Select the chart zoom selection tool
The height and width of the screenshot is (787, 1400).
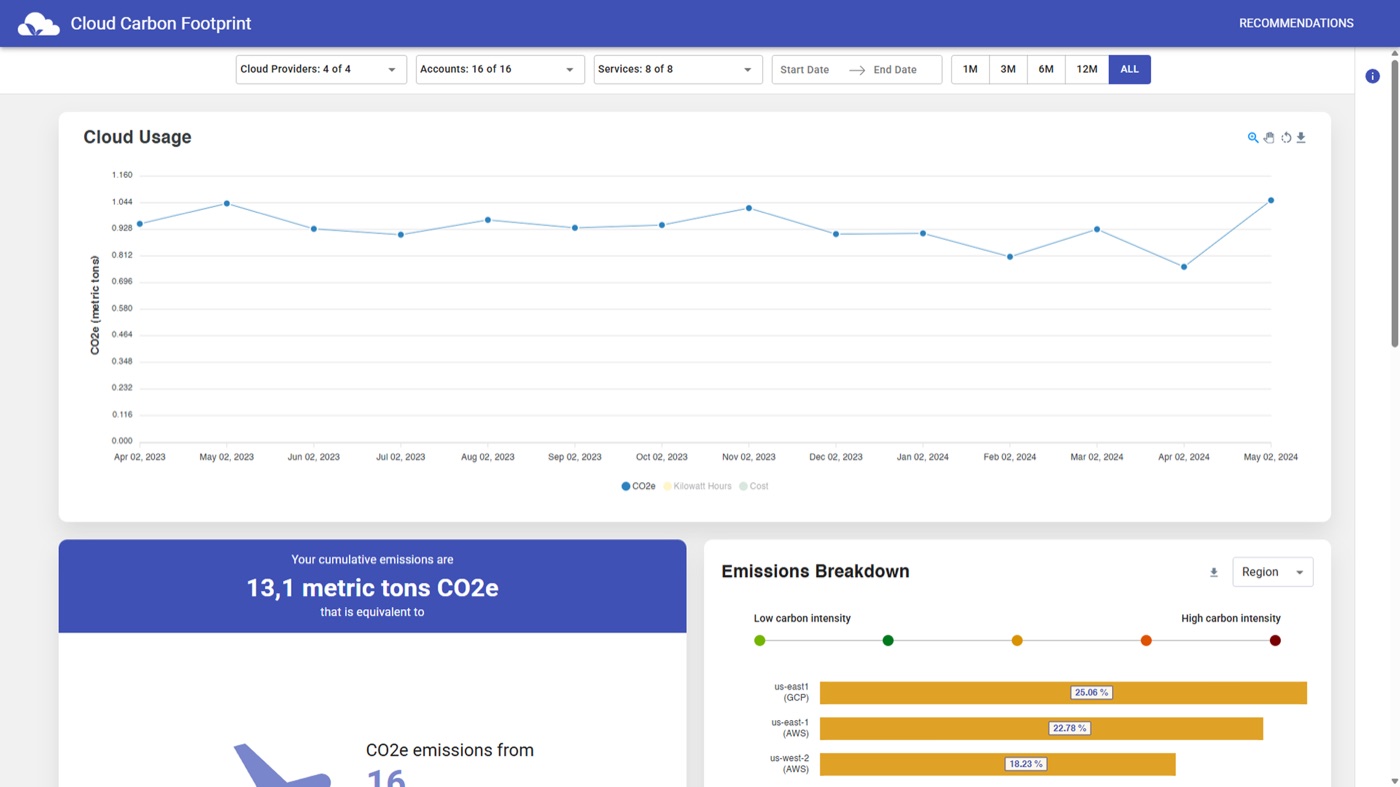click(1253, 138)
